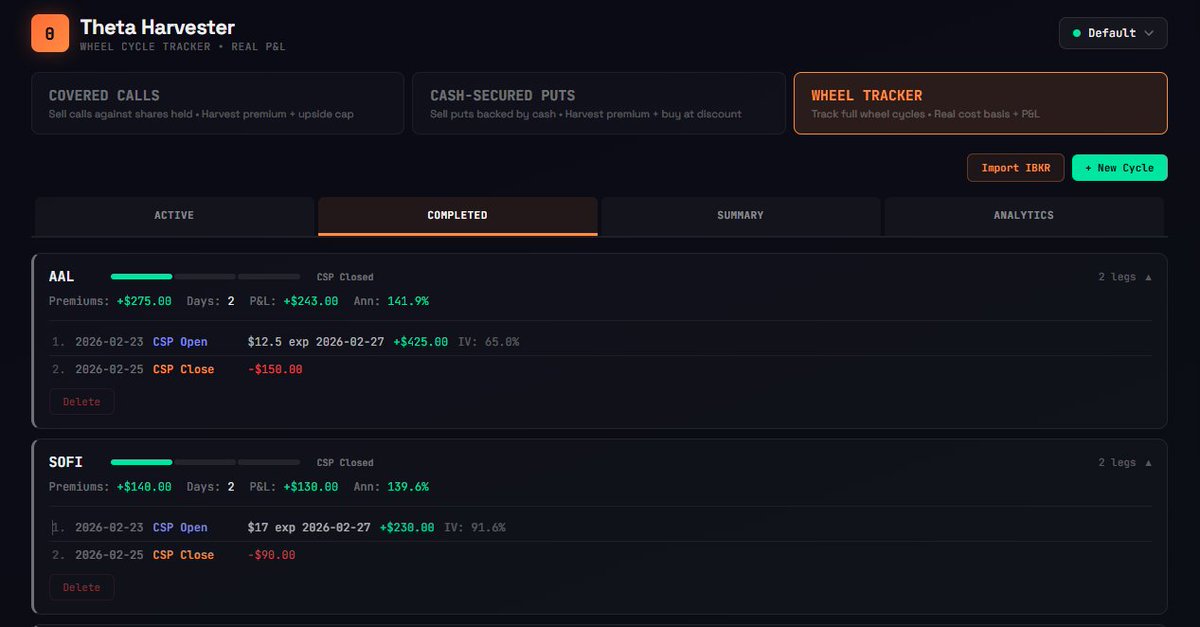
Task: Click SOFI premium amount +$230.00
Action: pos(406,528)
